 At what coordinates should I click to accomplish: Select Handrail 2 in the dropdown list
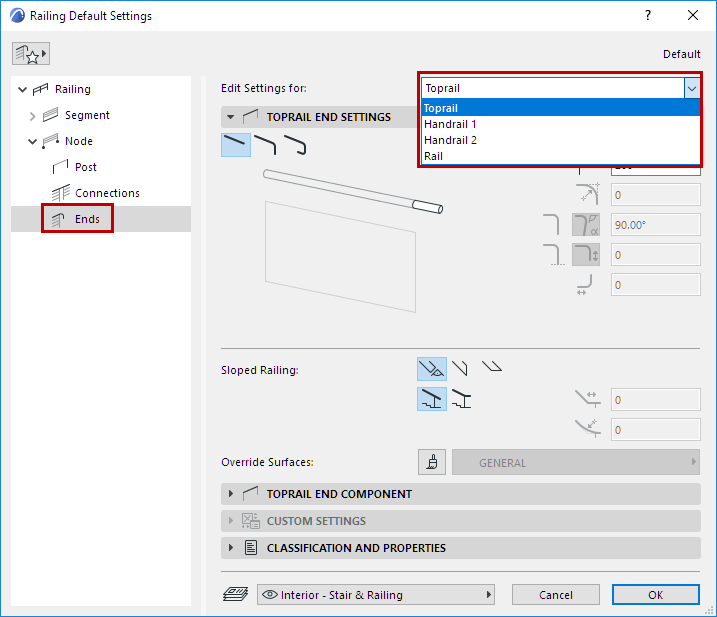[x=561, y=140]
